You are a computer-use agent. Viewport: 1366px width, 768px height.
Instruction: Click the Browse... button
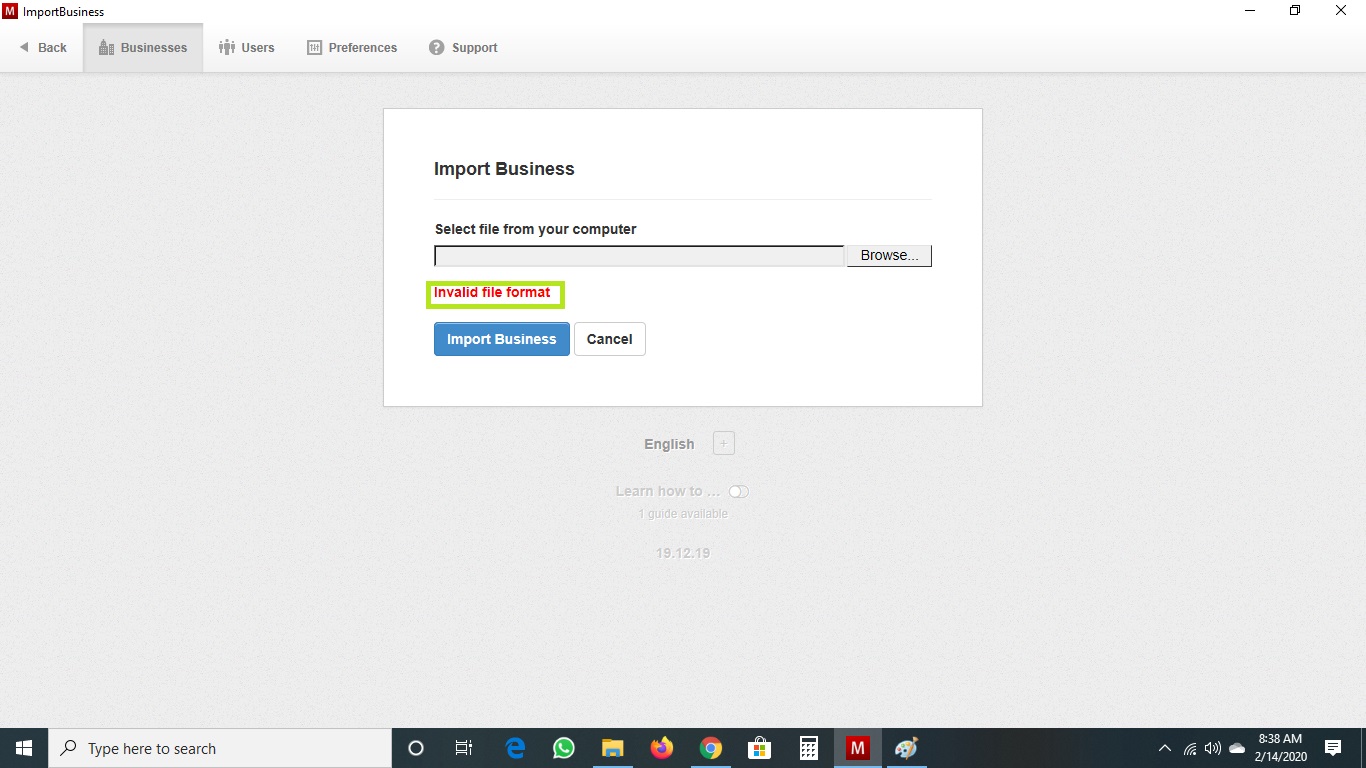tap(889, 256)
